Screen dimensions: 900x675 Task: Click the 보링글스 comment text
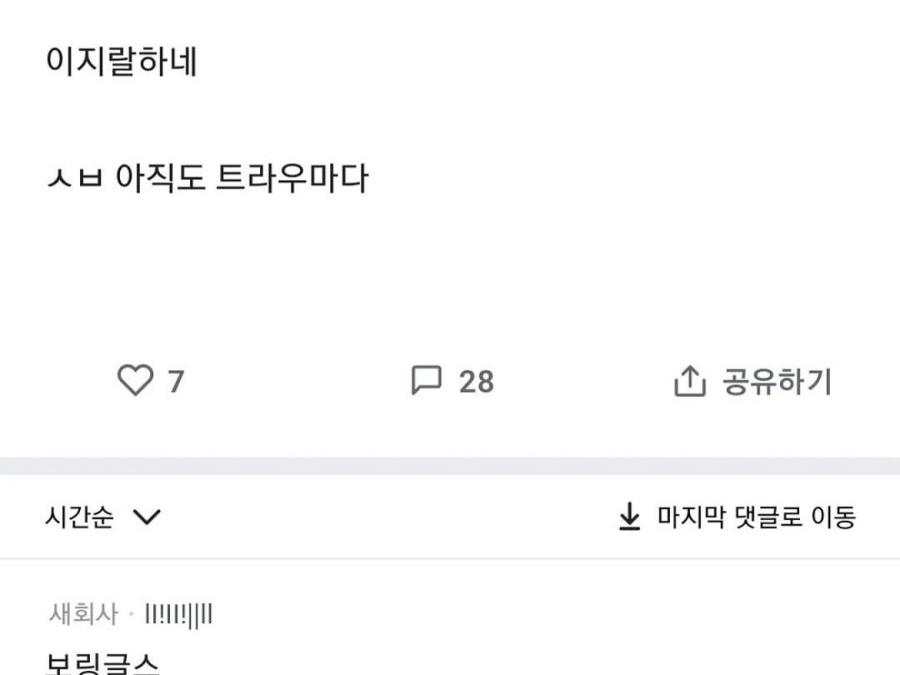(x=103, y=663)
